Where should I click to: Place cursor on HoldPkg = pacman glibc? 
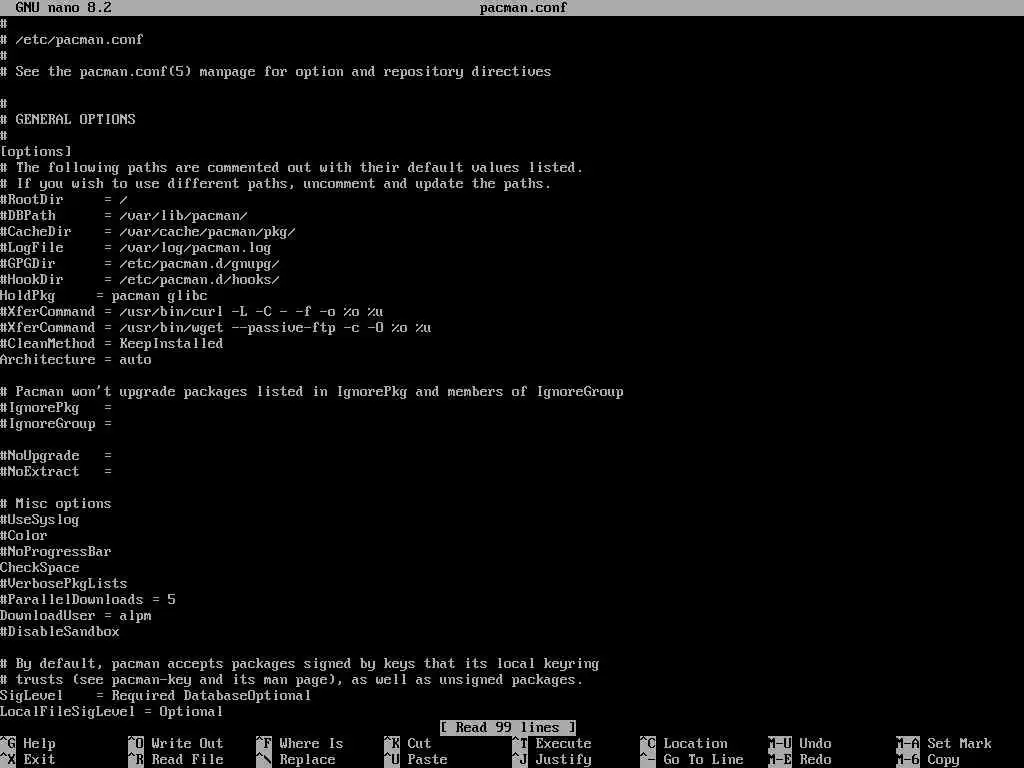click(104, 296)
